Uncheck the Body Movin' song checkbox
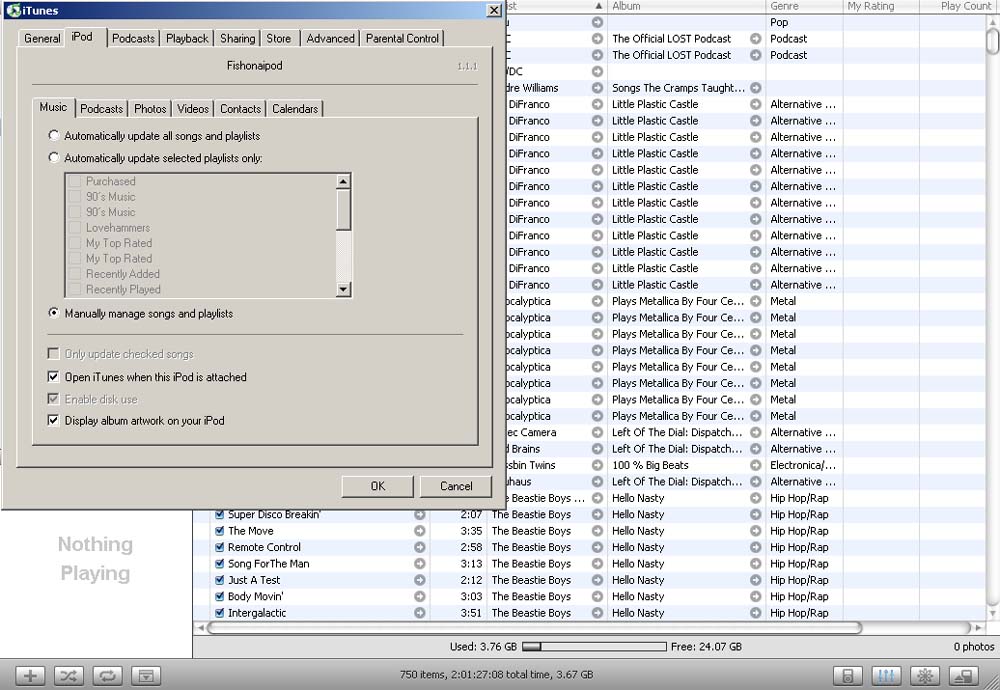1000x690 pixels. click(x=219, y=597)
